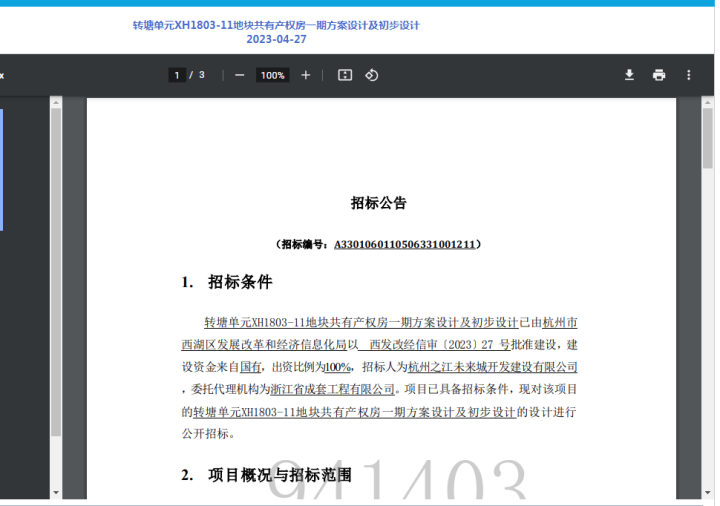Select the page one thumbnail in sidebar
720x506 pixels.
tap(1, 170)
